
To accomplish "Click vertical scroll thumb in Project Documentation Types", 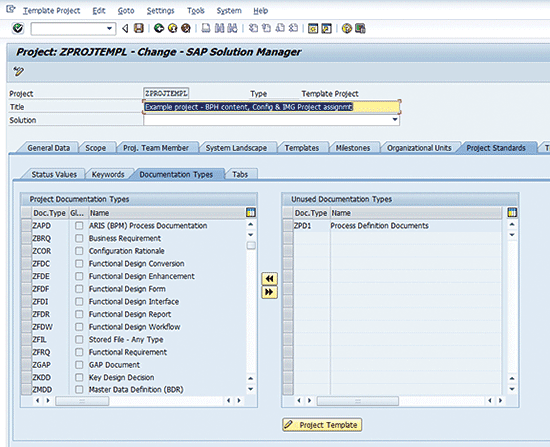I will click(x=251, y=245).
